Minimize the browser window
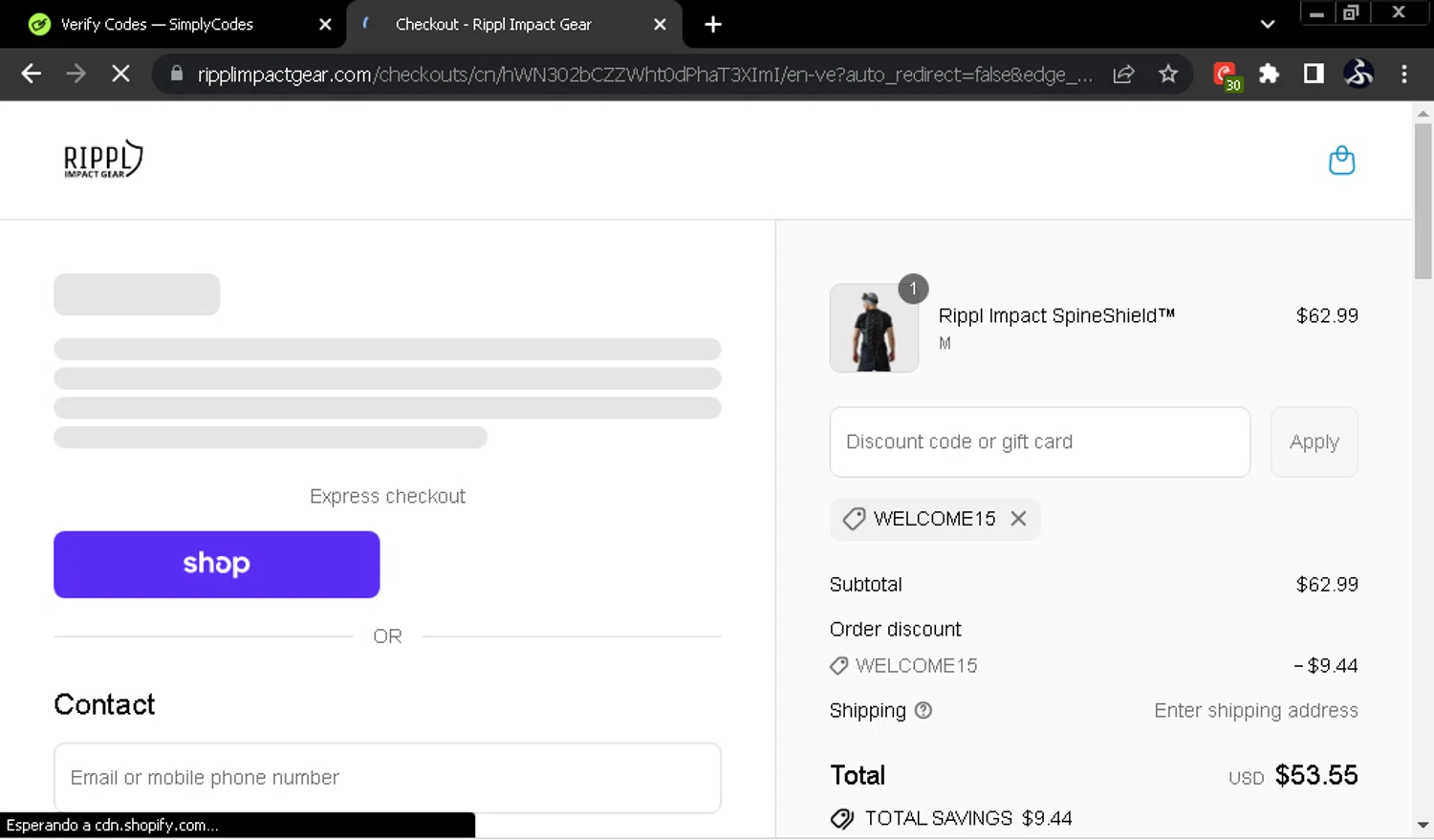Viewport: 1434px width, 840px height. [x=1316, y=12]
